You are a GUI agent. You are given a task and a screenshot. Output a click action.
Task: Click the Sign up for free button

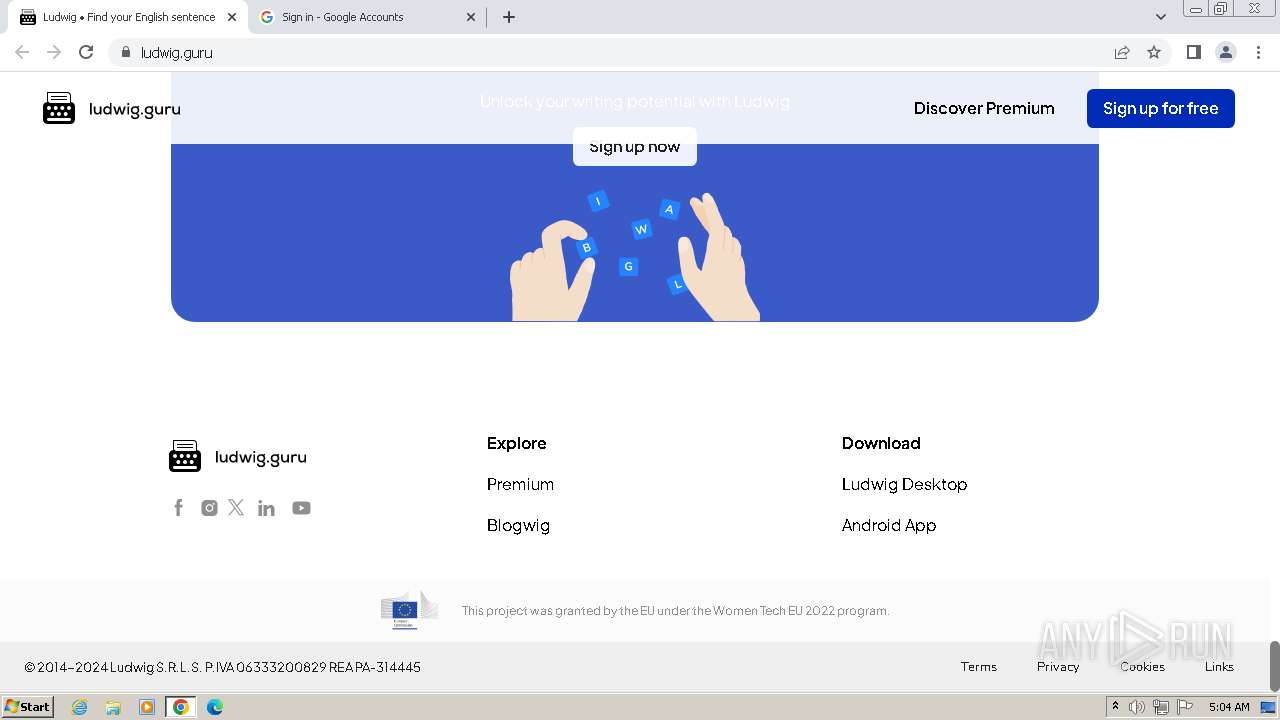1161,108
